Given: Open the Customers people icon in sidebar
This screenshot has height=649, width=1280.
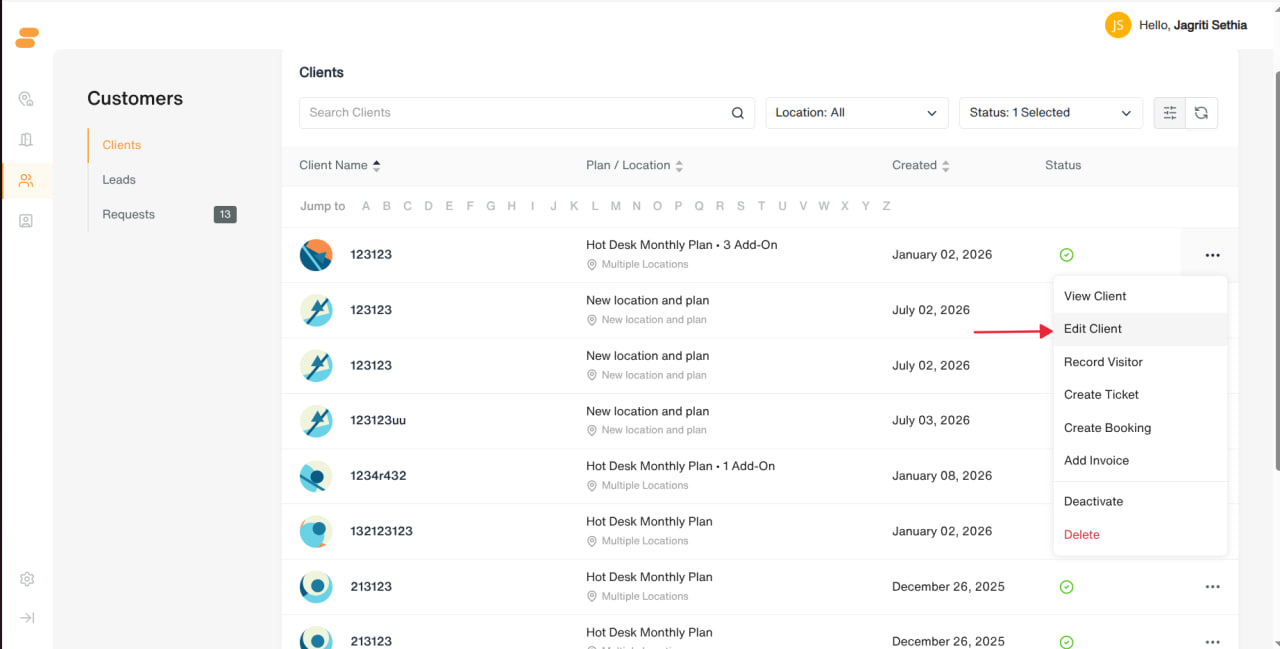Looking at the screenshot, I should pyautogui.click(x=27, y=180).
